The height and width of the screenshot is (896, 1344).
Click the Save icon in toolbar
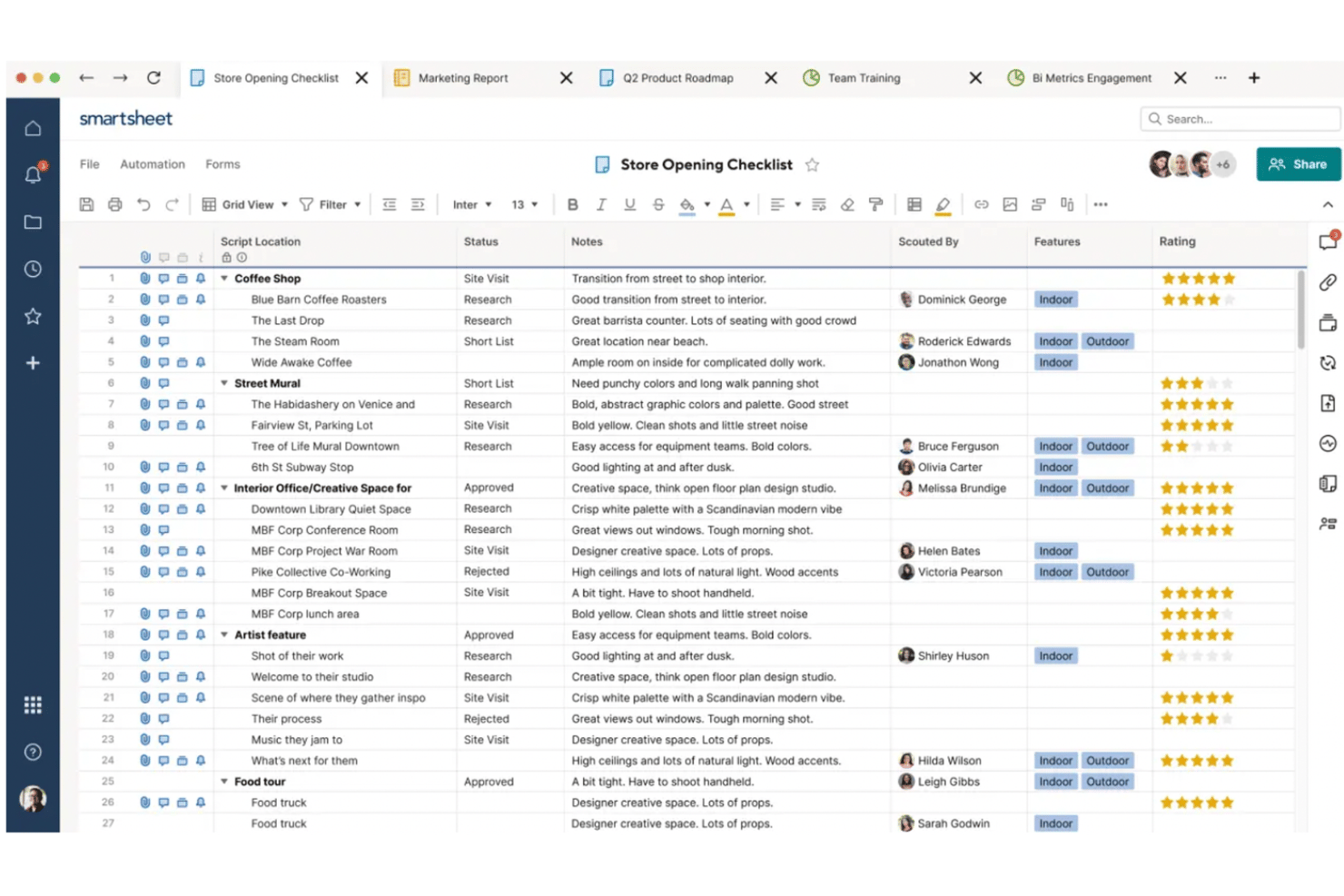click(86, 204)
